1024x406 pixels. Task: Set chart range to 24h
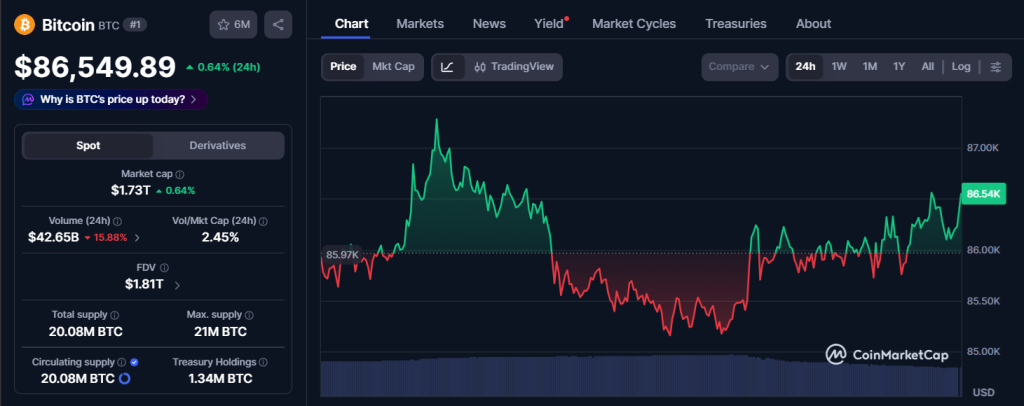pos(805,67)
